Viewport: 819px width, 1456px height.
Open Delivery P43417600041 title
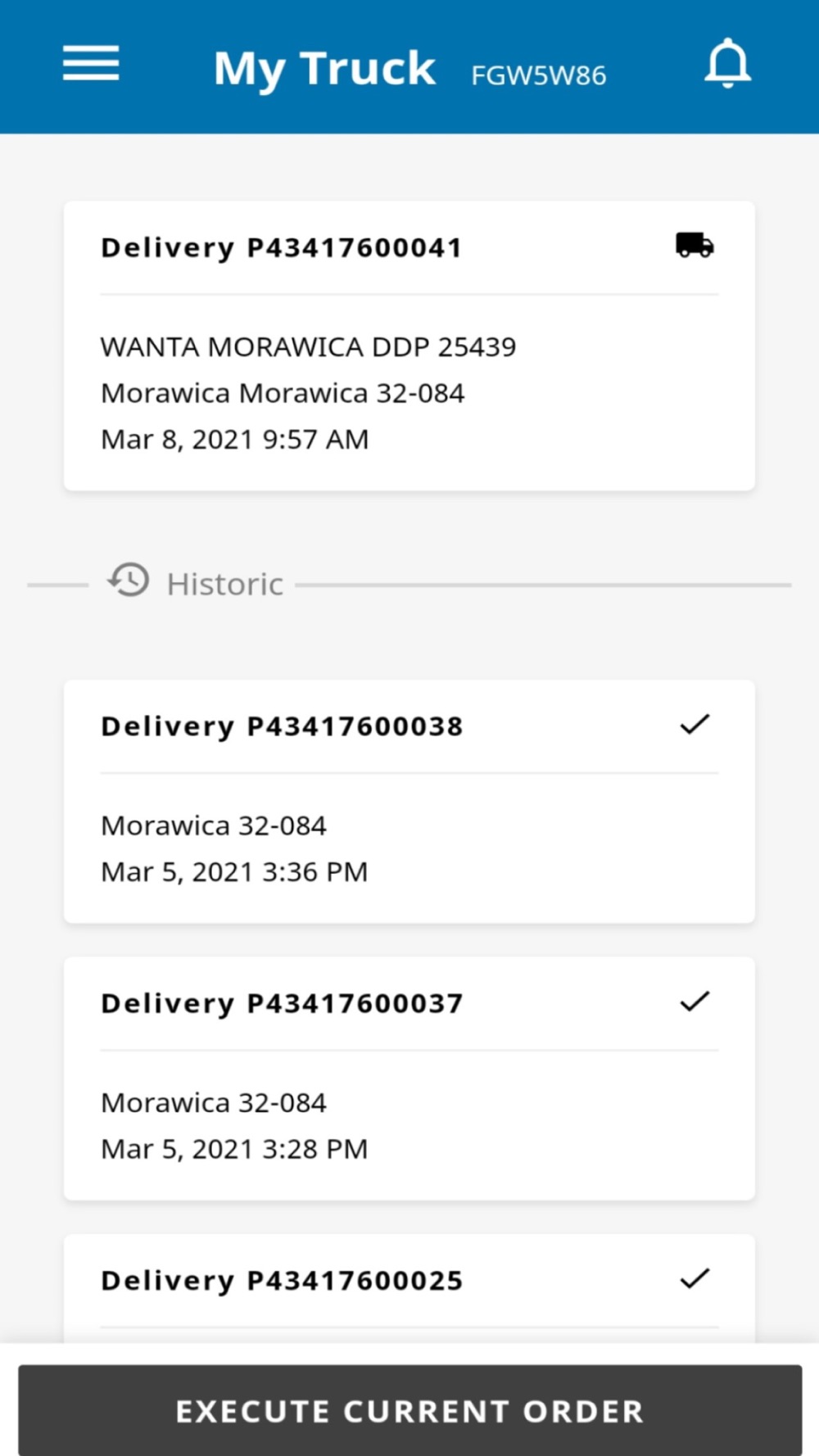pos(282,247)
